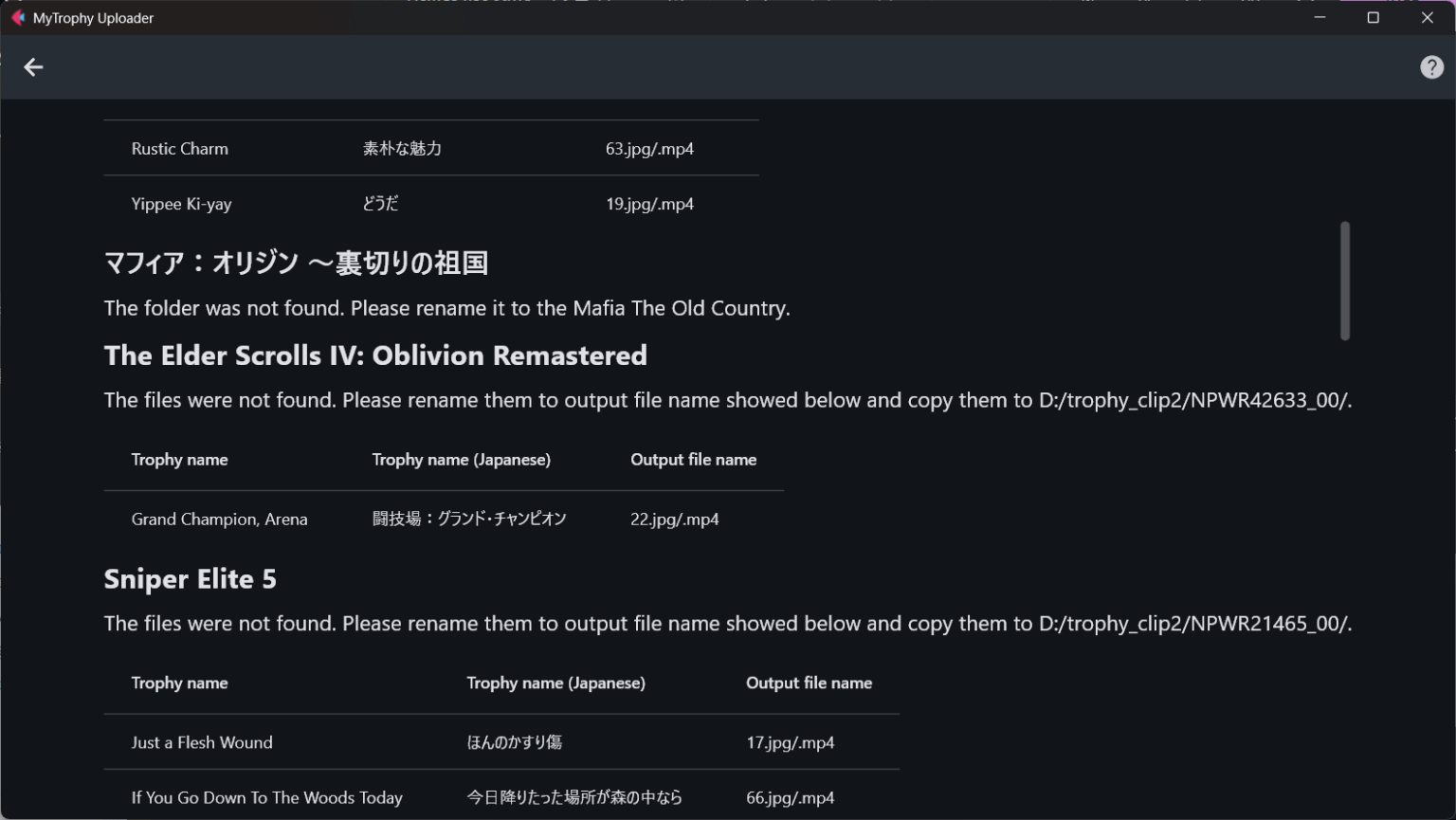Click the マフィア:オリジン game title heading
This screenshot has width=1456, height=820.
click(x=296, y=263)
